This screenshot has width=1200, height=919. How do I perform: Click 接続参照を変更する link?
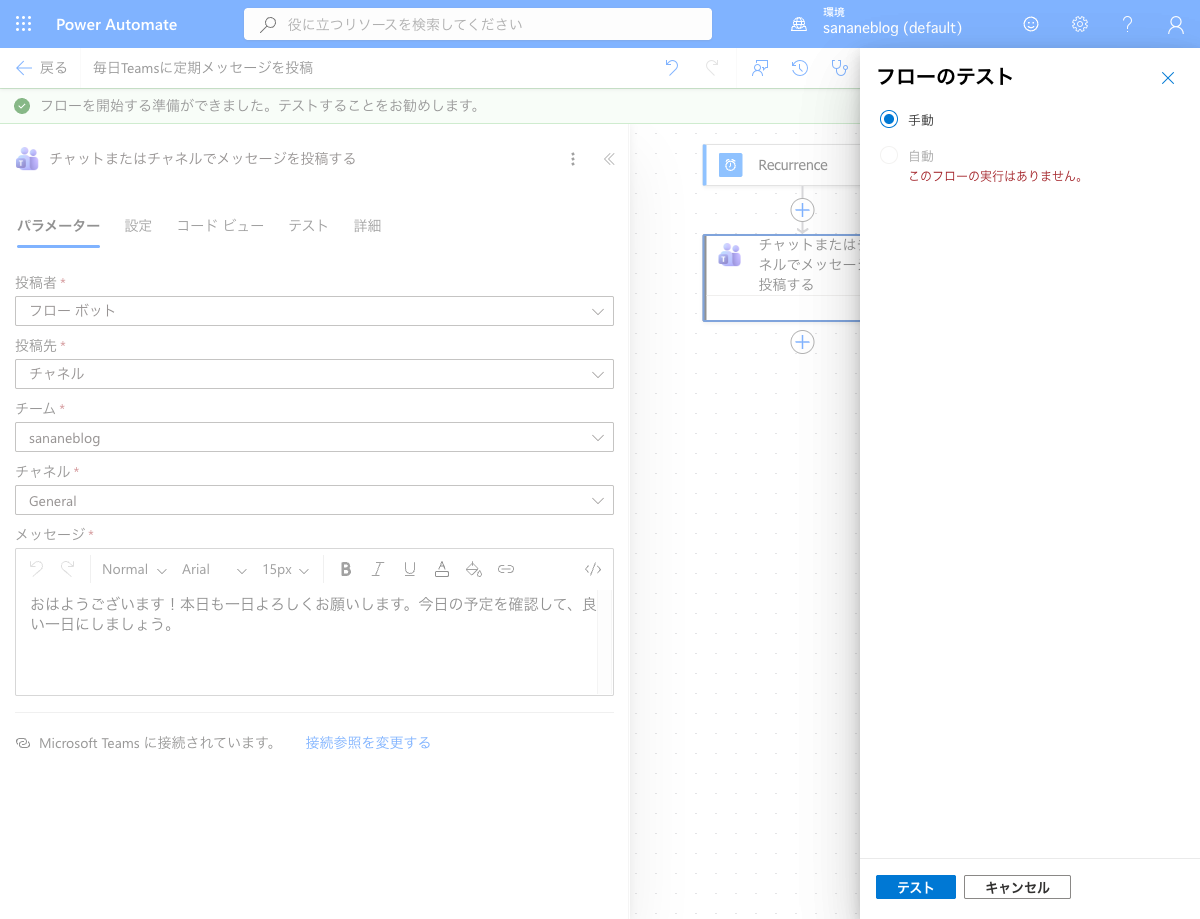368,743
